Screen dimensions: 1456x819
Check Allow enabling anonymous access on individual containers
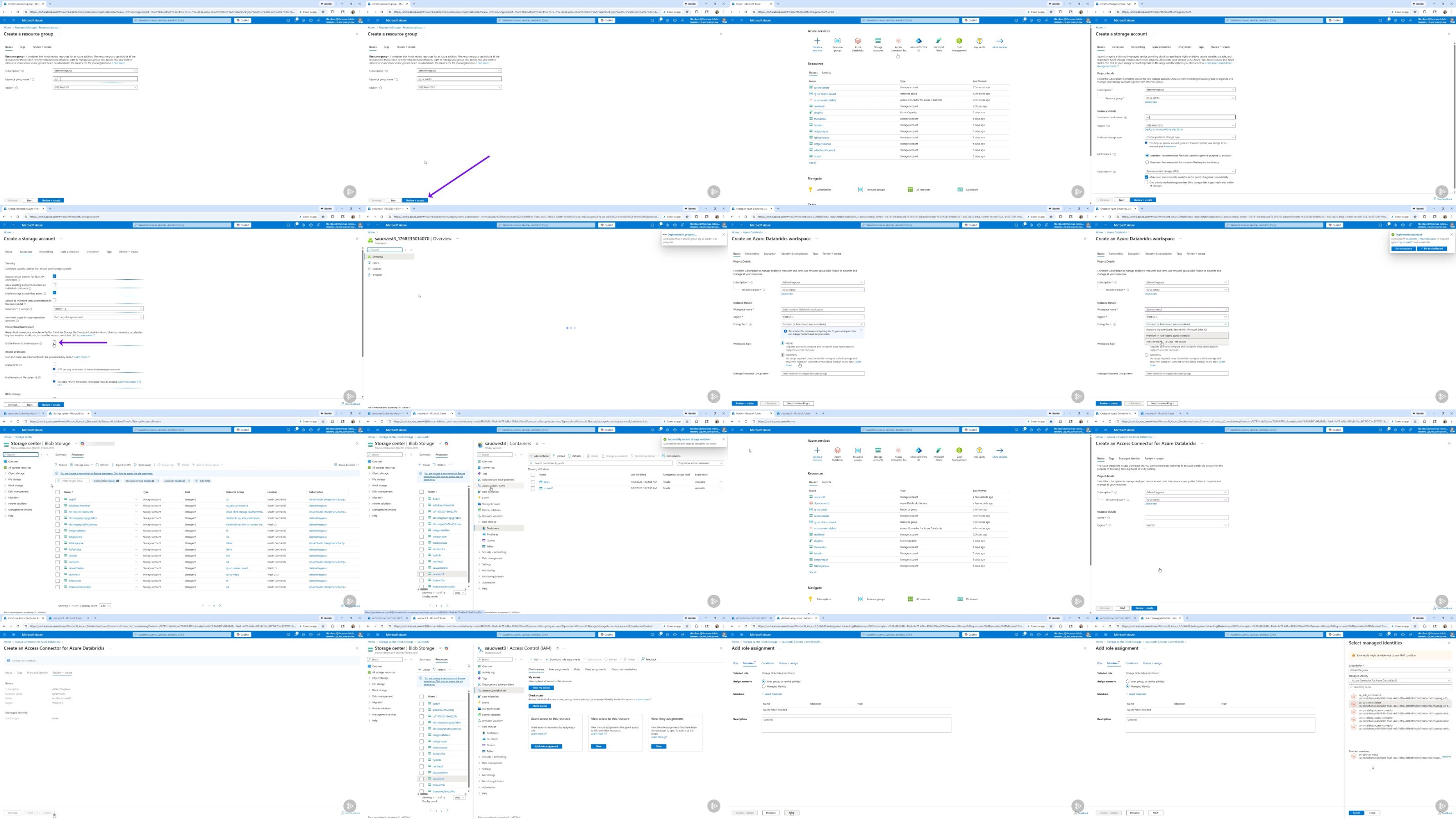pos(54,285)
